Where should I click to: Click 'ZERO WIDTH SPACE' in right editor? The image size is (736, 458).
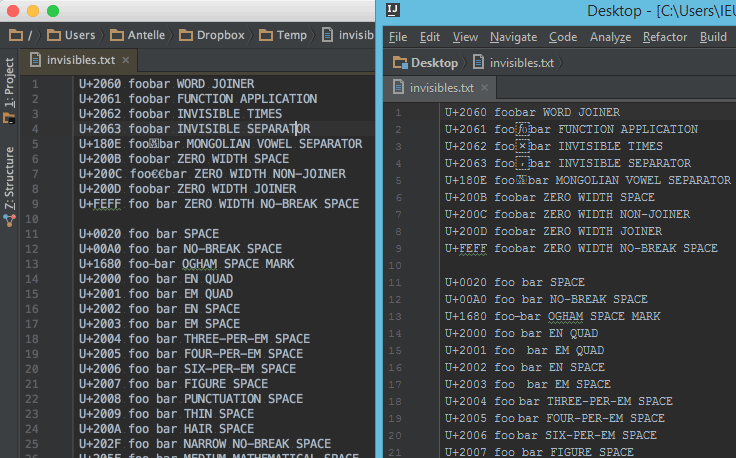(599, 198)
